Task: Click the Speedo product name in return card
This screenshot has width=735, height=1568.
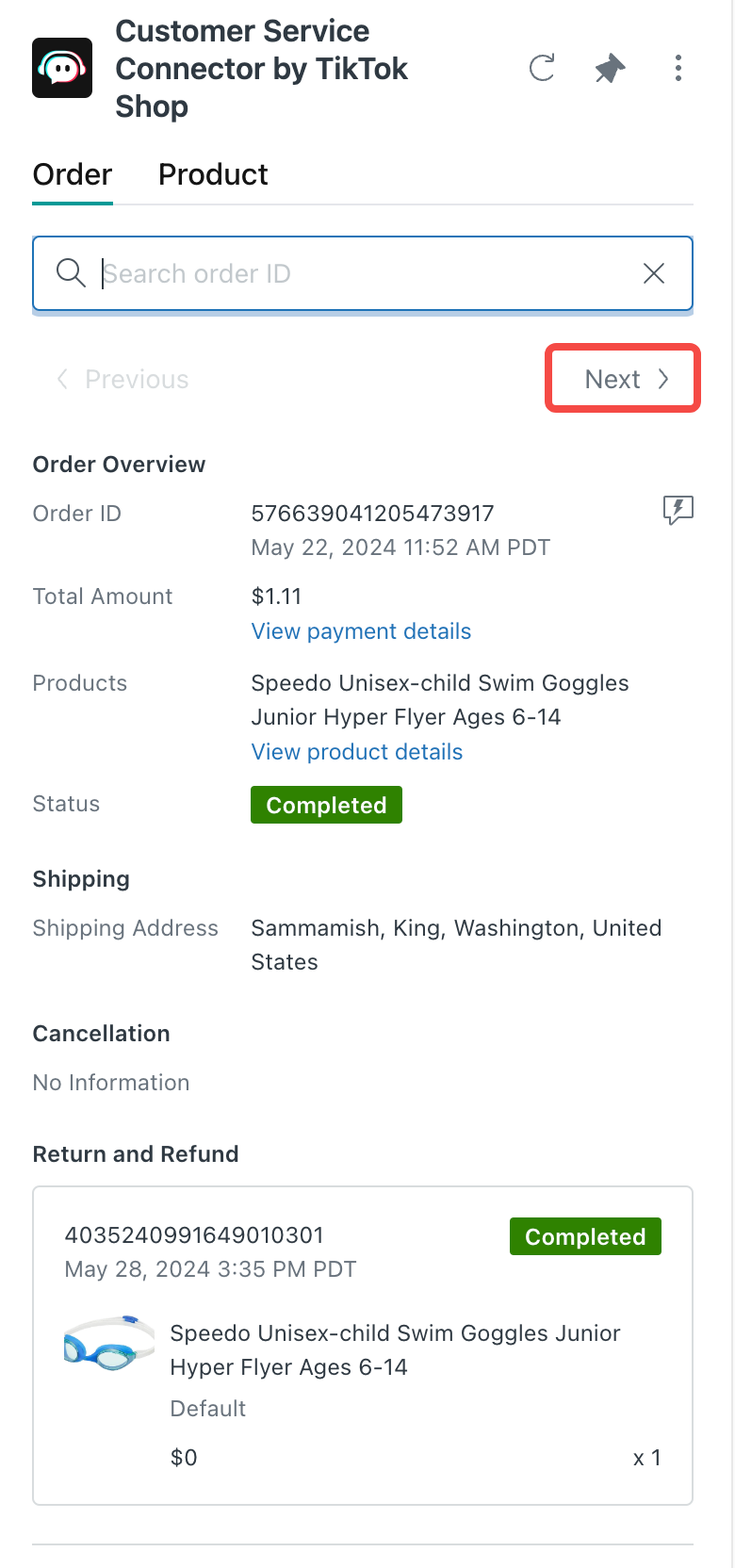Action: pyautogui.click(x=395, y=1349)
